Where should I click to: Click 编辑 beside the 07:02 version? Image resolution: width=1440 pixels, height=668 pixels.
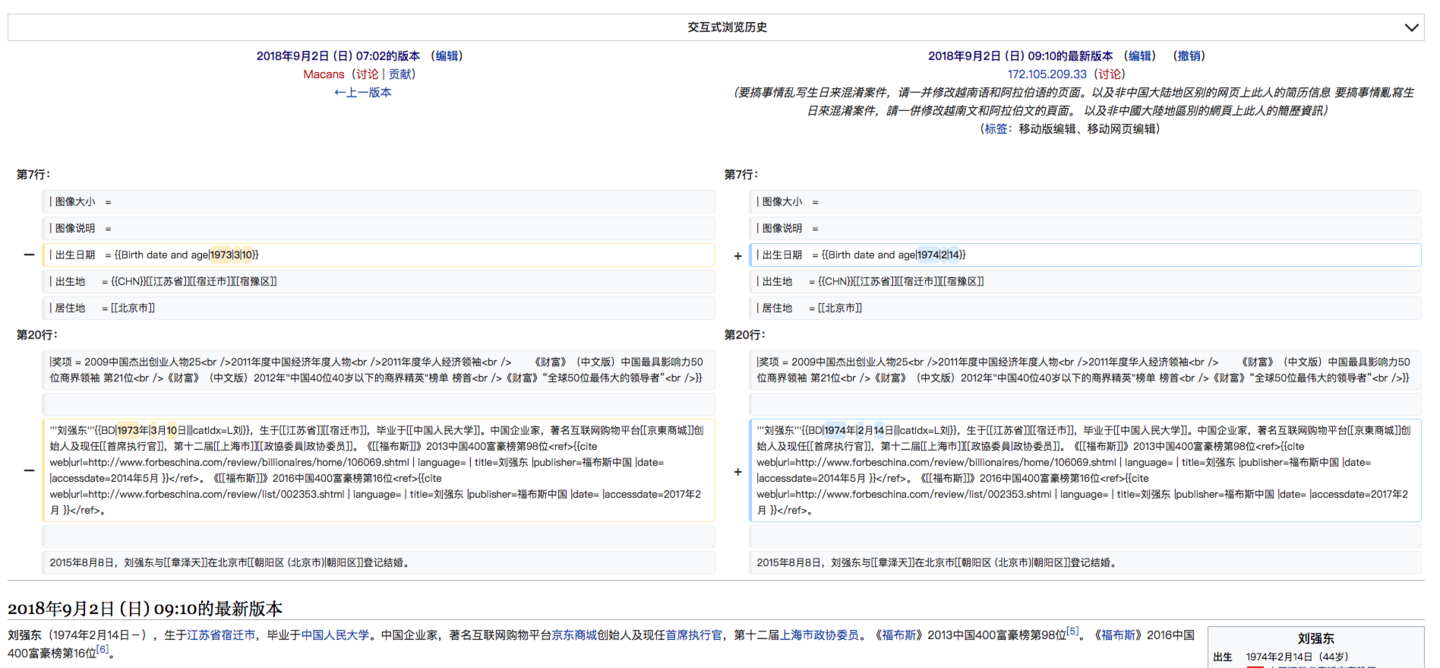[x=447, y=56]
